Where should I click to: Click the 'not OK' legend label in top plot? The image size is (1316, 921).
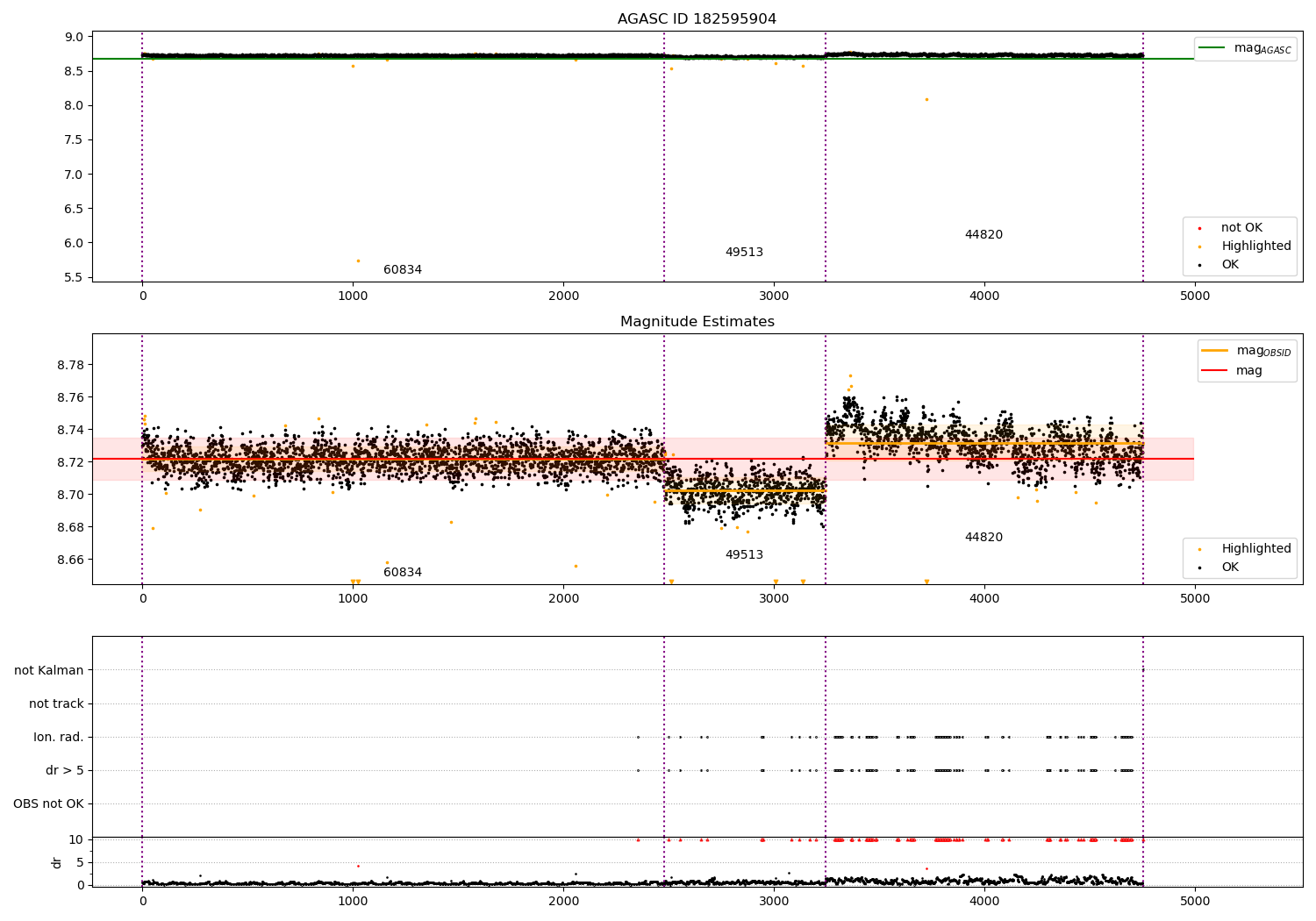(1241, 228)
